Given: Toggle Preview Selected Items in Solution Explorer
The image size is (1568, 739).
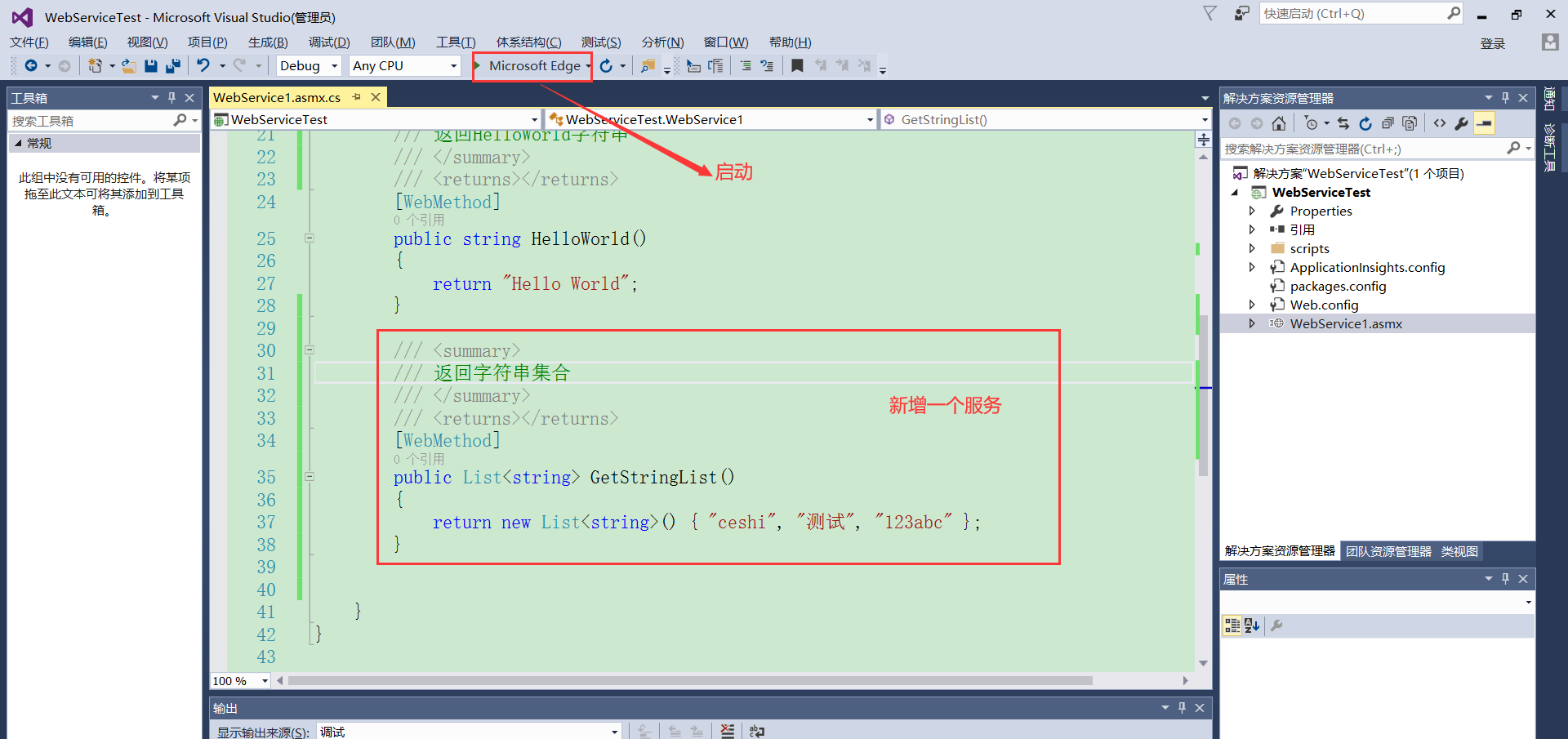Looking at the screenshot, I should 1485,122.
